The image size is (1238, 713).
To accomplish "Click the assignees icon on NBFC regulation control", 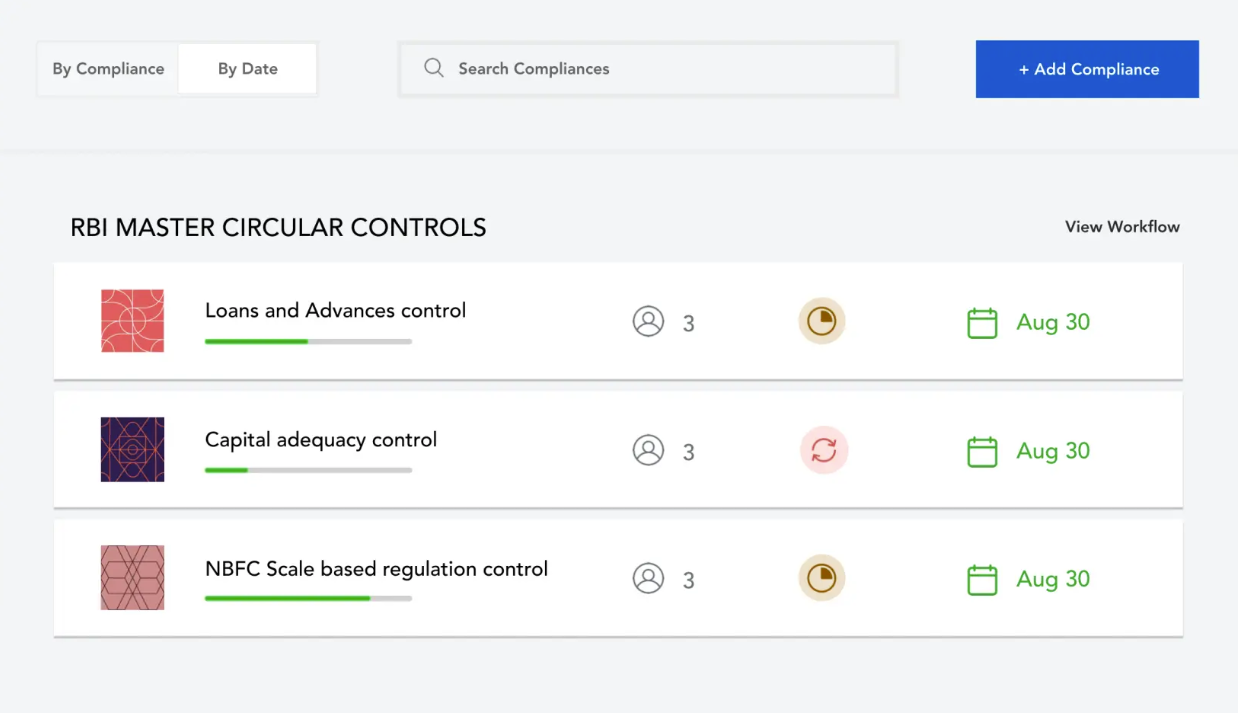I will (x=648, y=577).
